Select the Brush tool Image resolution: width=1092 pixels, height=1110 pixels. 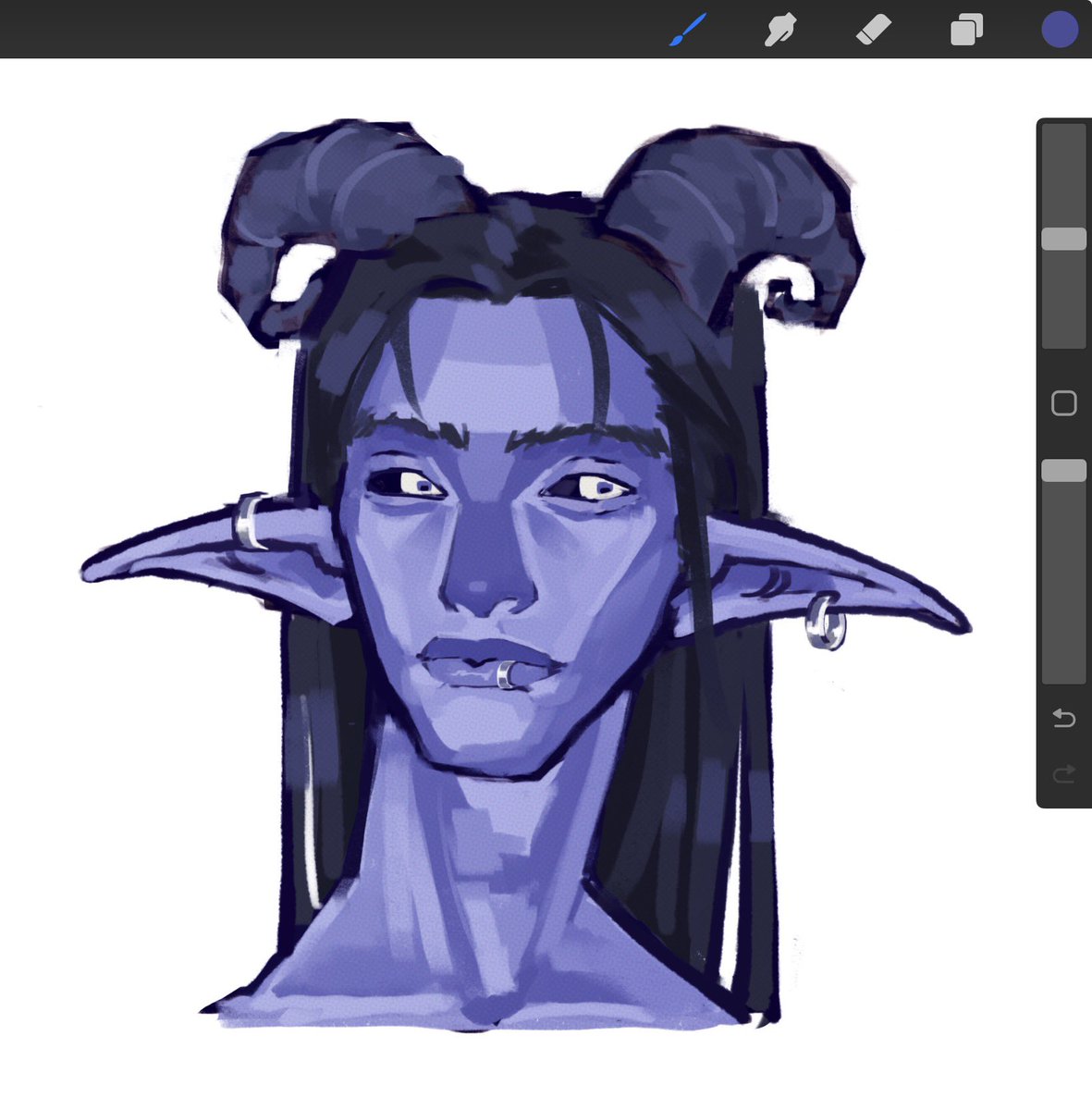coord(688,30)
